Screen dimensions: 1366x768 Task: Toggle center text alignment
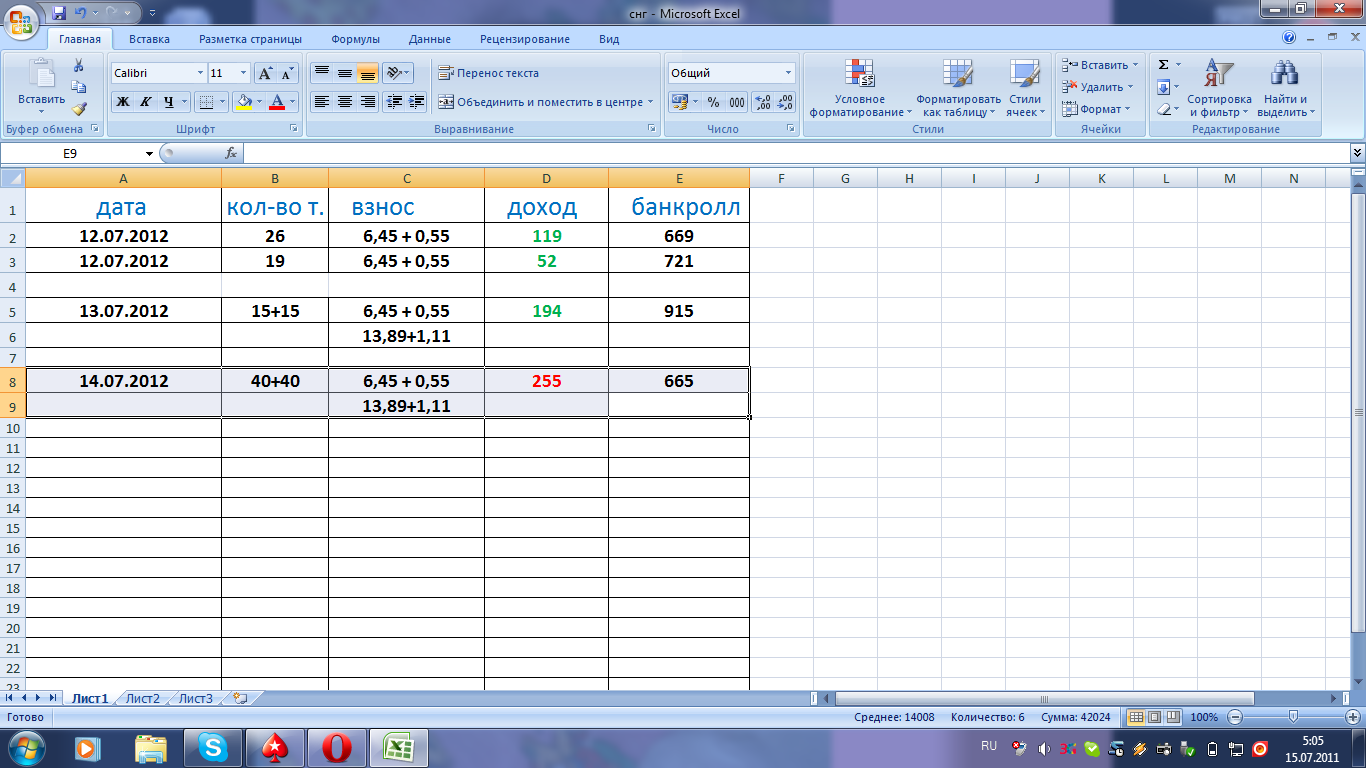(345, 102)
